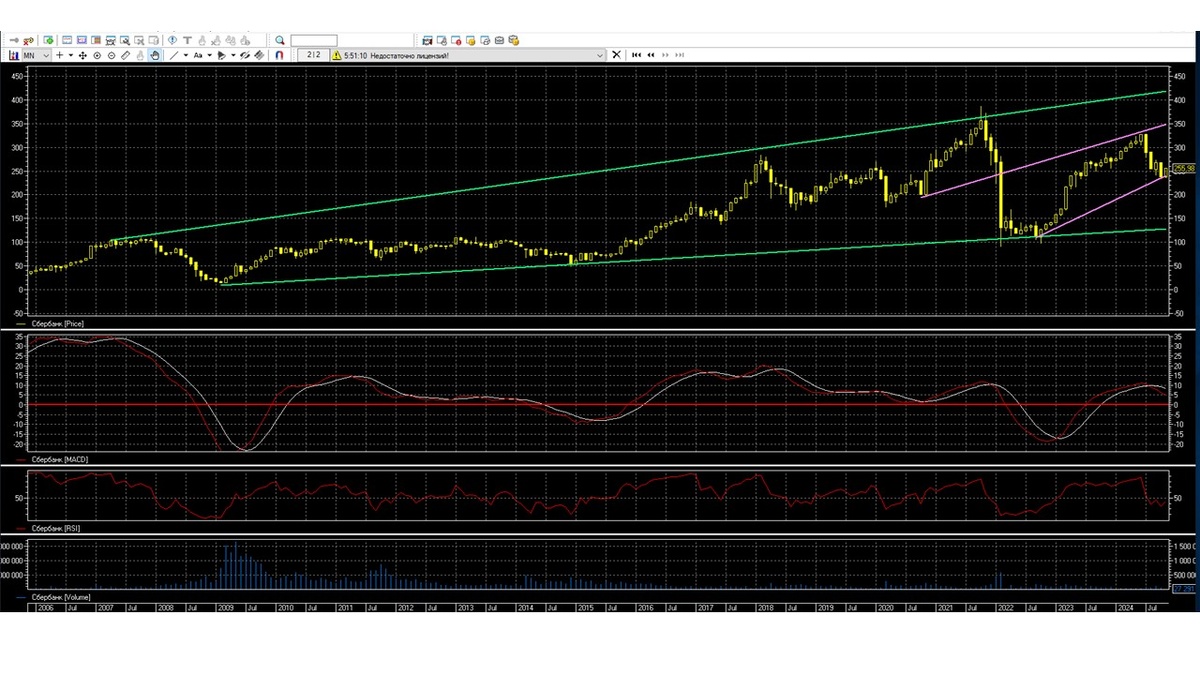Jump to first with the |<< button
The height and width of the screenshot is (675, 1200).
(x=636, y=55)
